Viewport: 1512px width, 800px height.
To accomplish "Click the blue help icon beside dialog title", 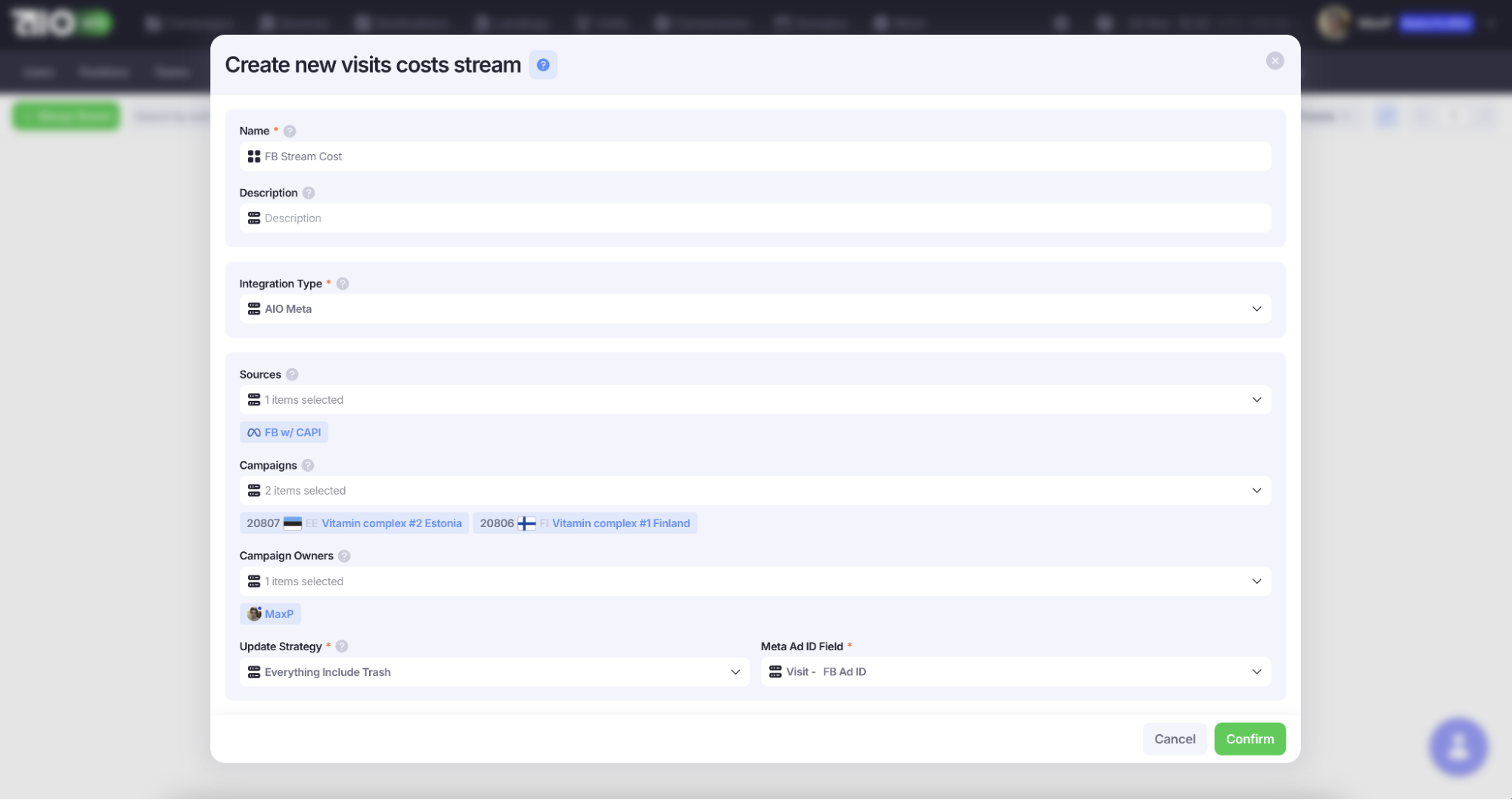I will pyautogui.click(x=542, y=65).
